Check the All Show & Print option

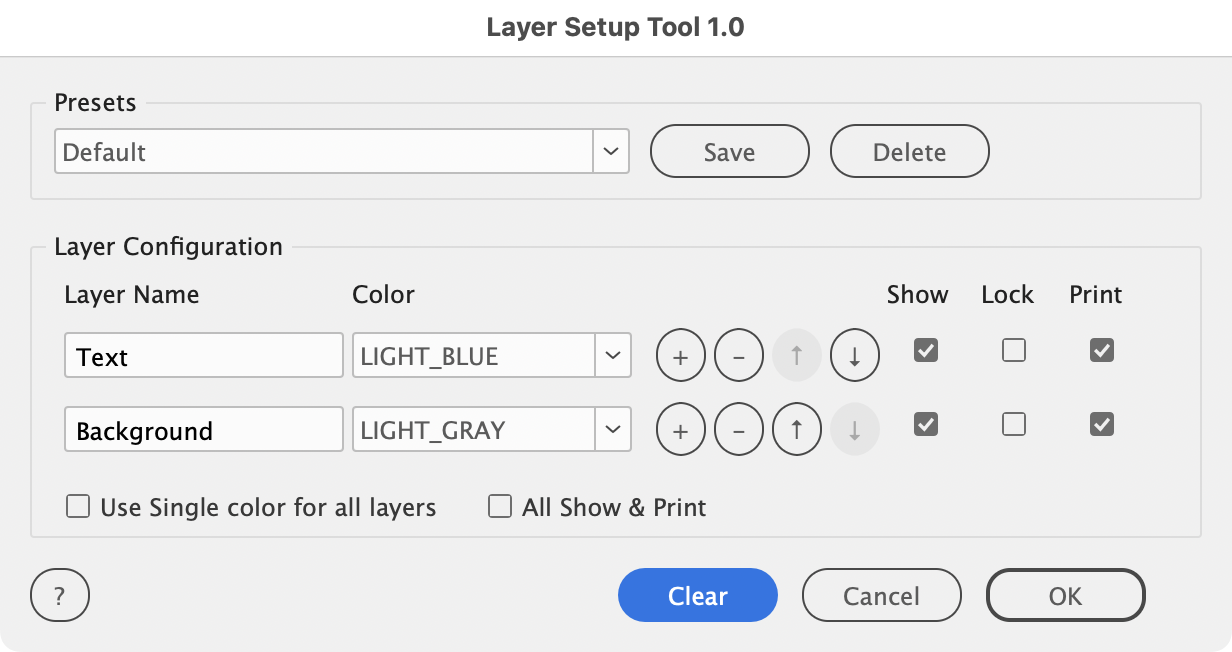point(500,507)
